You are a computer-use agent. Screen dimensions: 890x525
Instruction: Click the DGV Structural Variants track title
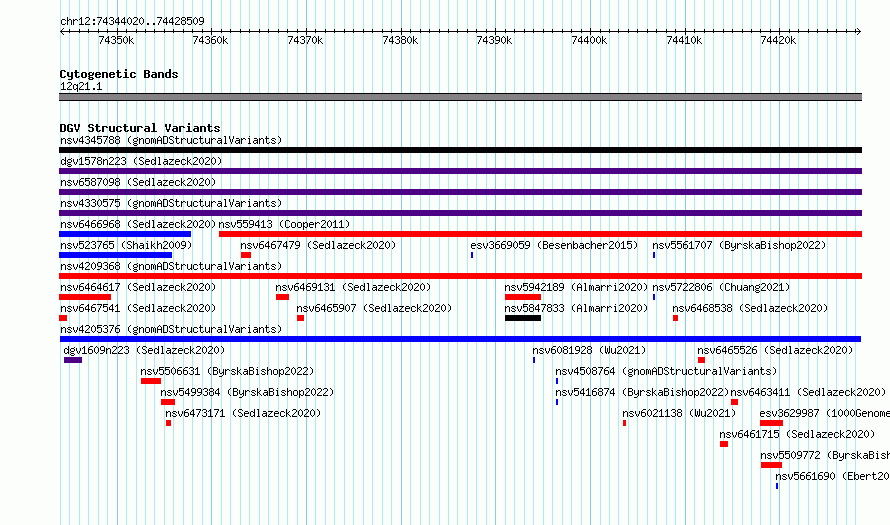click(140, 128)
